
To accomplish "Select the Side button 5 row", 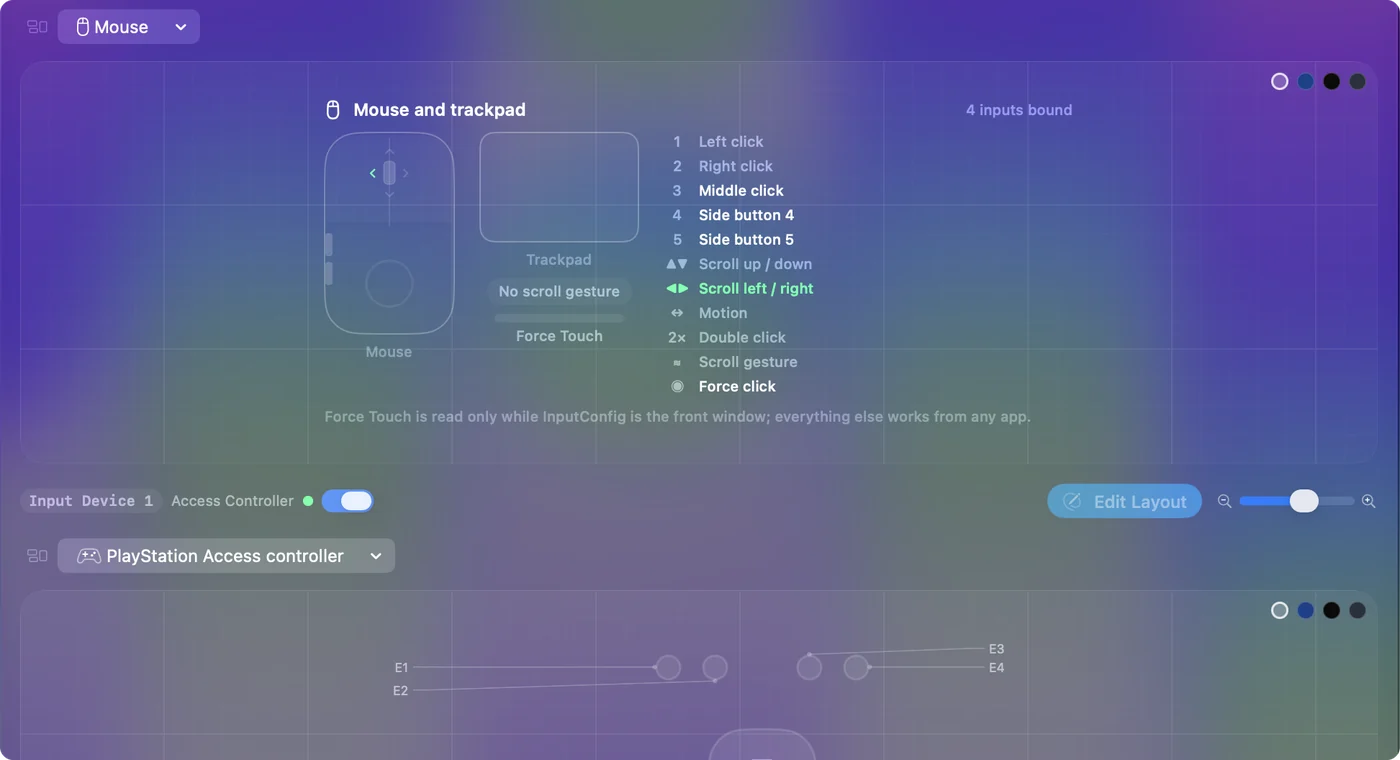I will 732,239.
